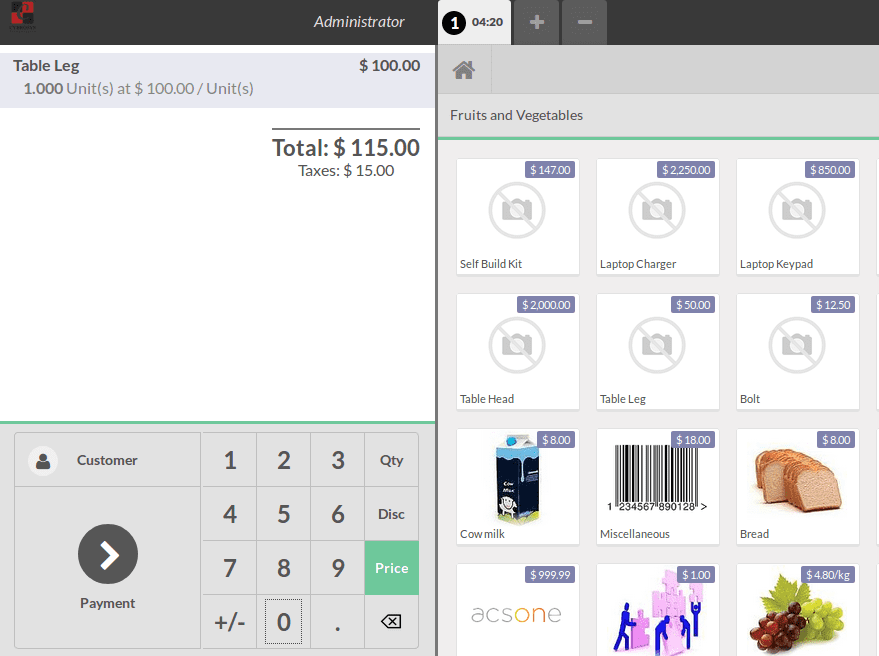Screen dimensions: 879x656
Task: Click the Taxes: $ 15.00 text
Action: point(346,170)
